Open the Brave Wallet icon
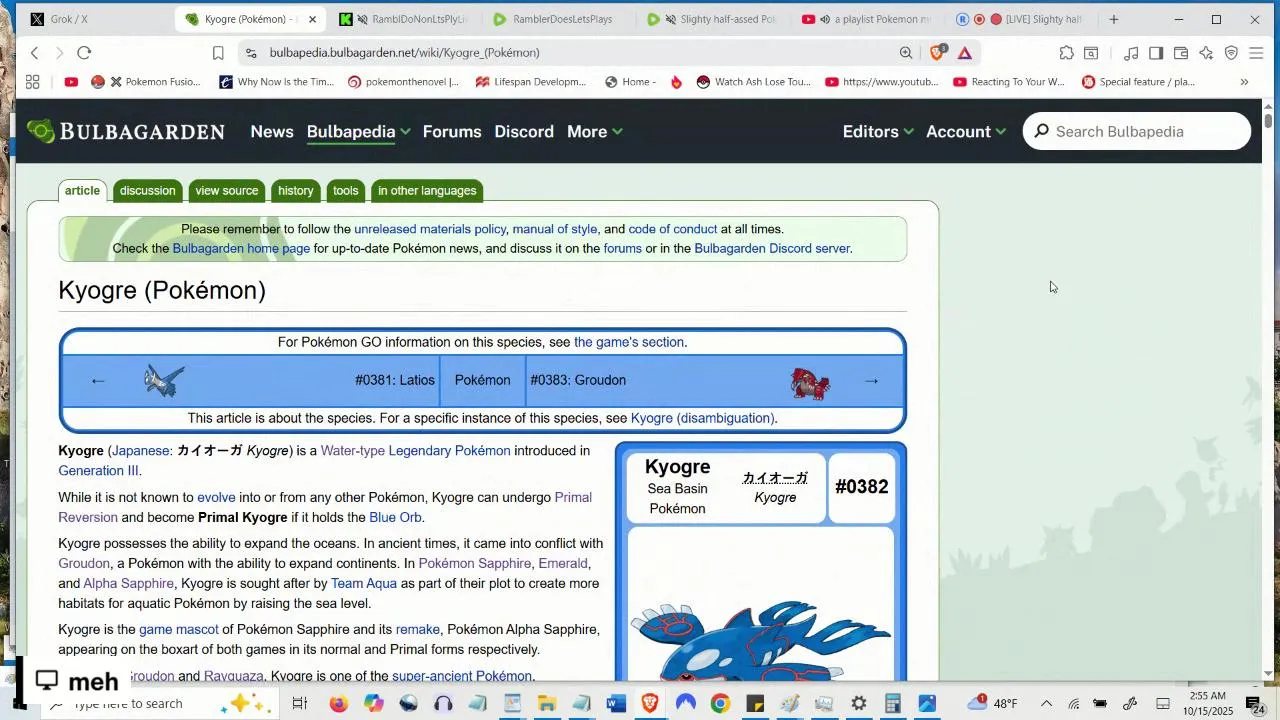This screenshot has width=1280, height=720. pos(1181,53)
